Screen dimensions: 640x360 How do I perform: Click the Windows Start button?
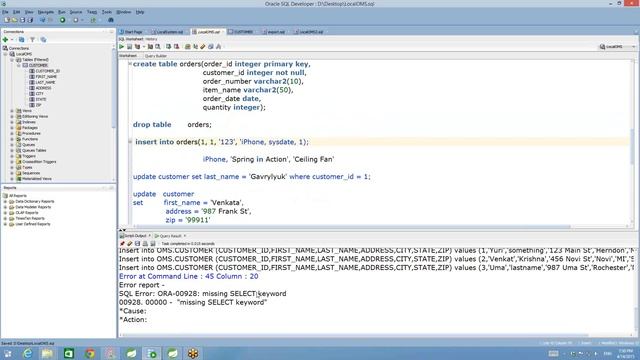click(x=8, y=353)
